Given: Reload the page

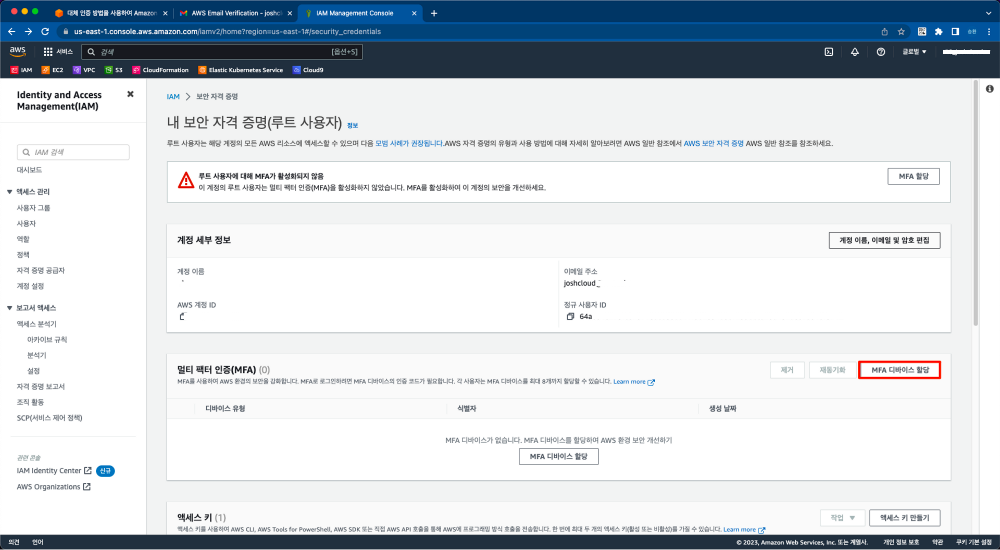Looking at the screenshot, I should pos(45,31).
